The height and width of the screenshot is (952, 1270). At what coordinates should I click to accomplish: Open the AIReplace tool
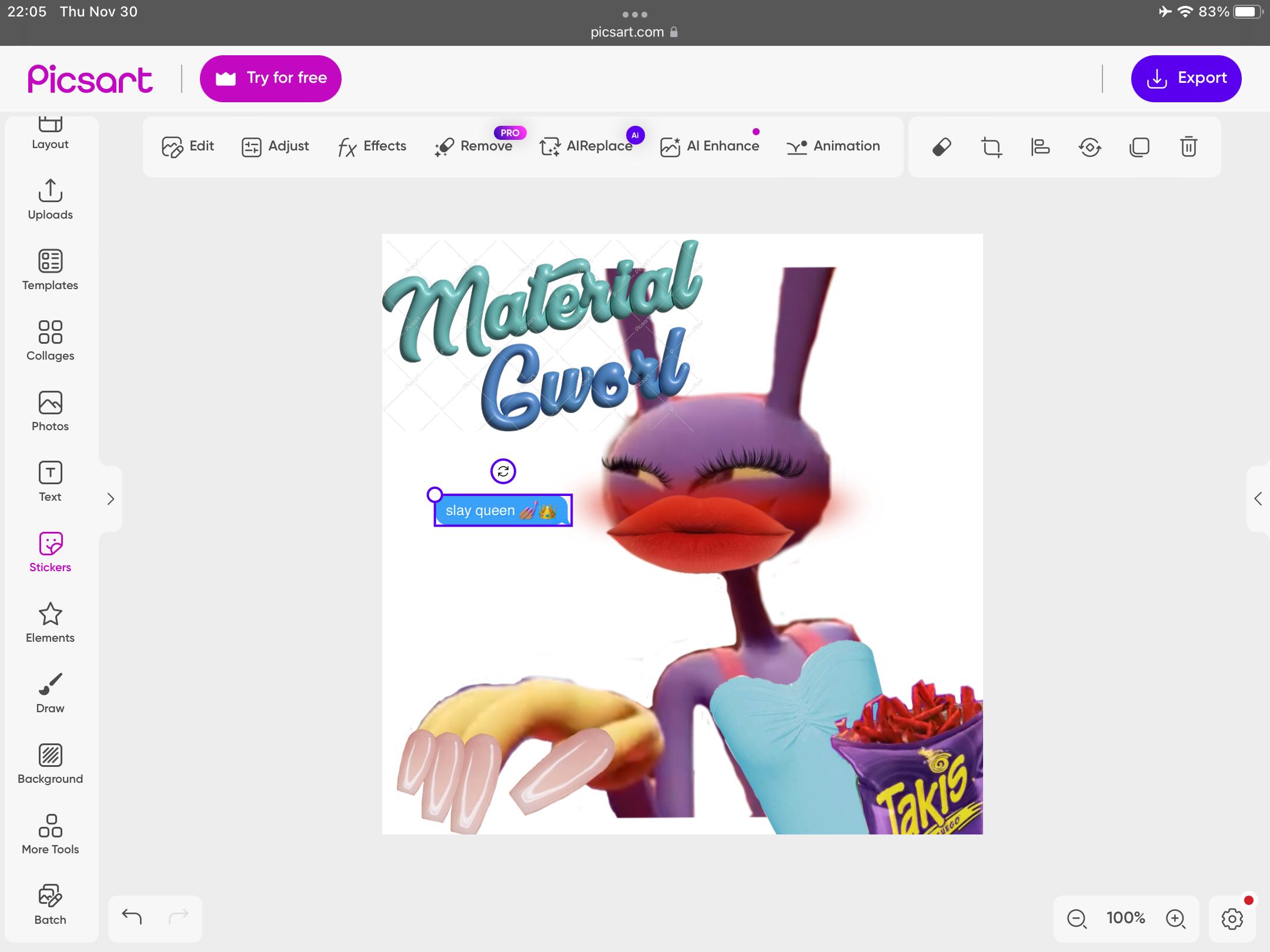coord(586,146)
